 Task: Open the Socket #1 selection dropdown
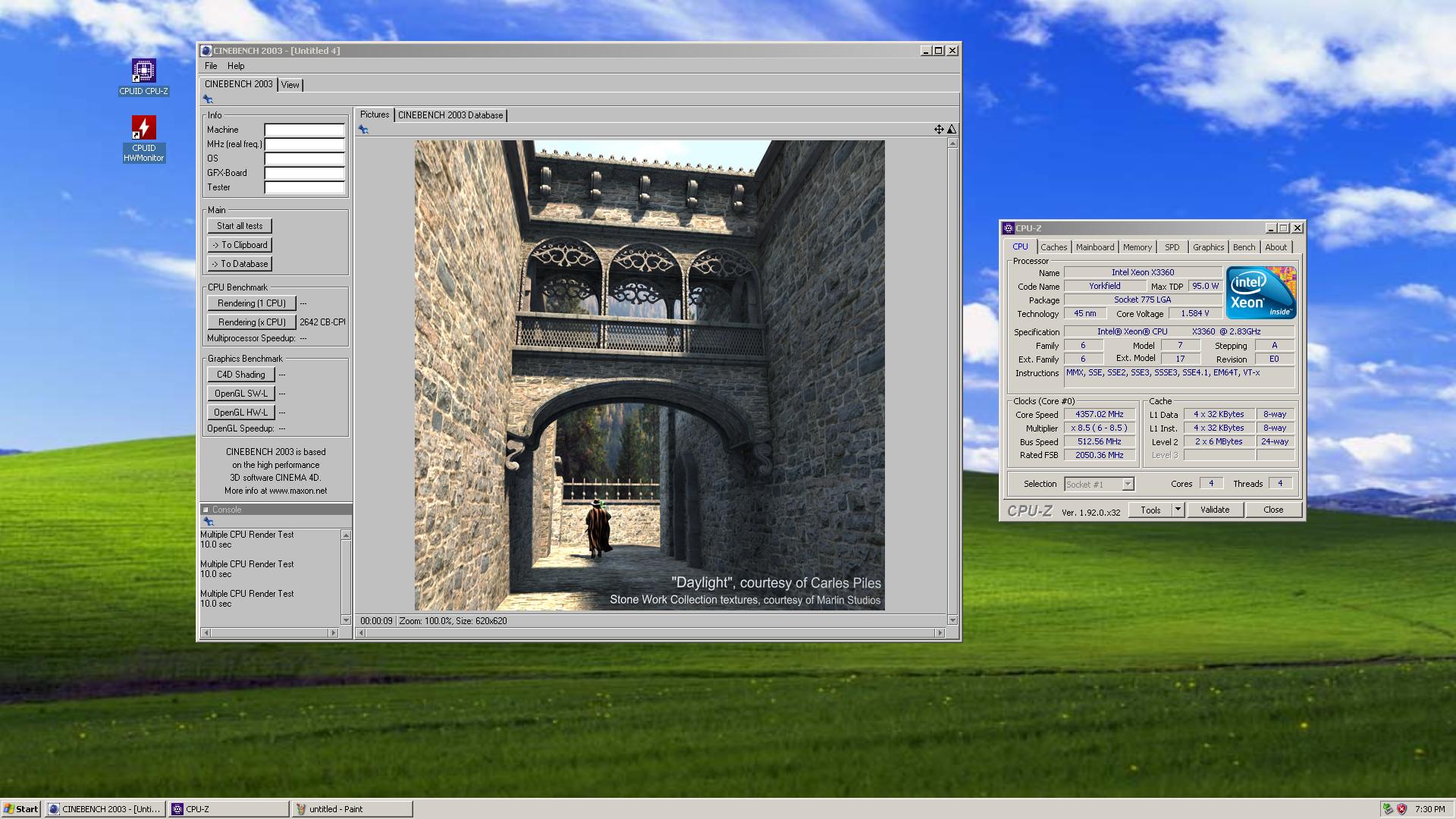pos(1099,484)
